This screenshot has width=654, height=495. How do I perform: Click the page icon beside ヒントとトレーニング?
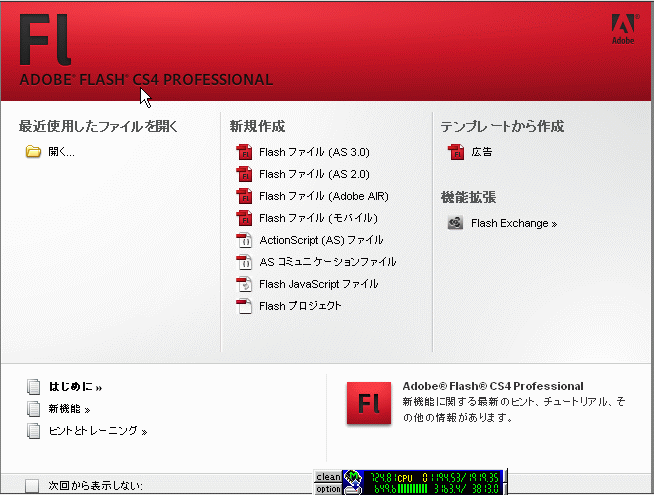(x=34, y=431)
